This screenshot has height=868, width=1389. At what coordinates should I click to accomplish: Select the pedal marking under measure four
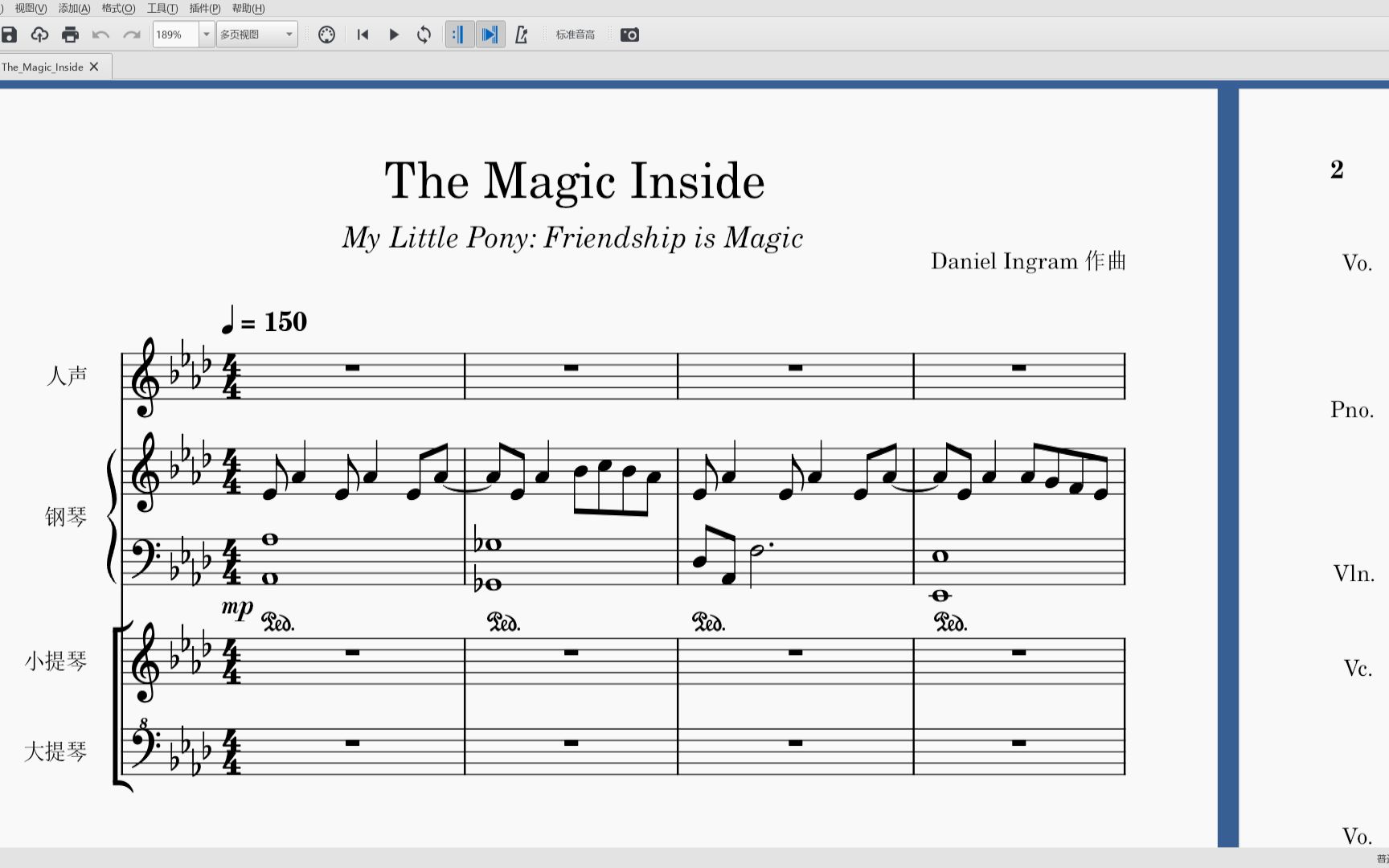tap(950, 622)
